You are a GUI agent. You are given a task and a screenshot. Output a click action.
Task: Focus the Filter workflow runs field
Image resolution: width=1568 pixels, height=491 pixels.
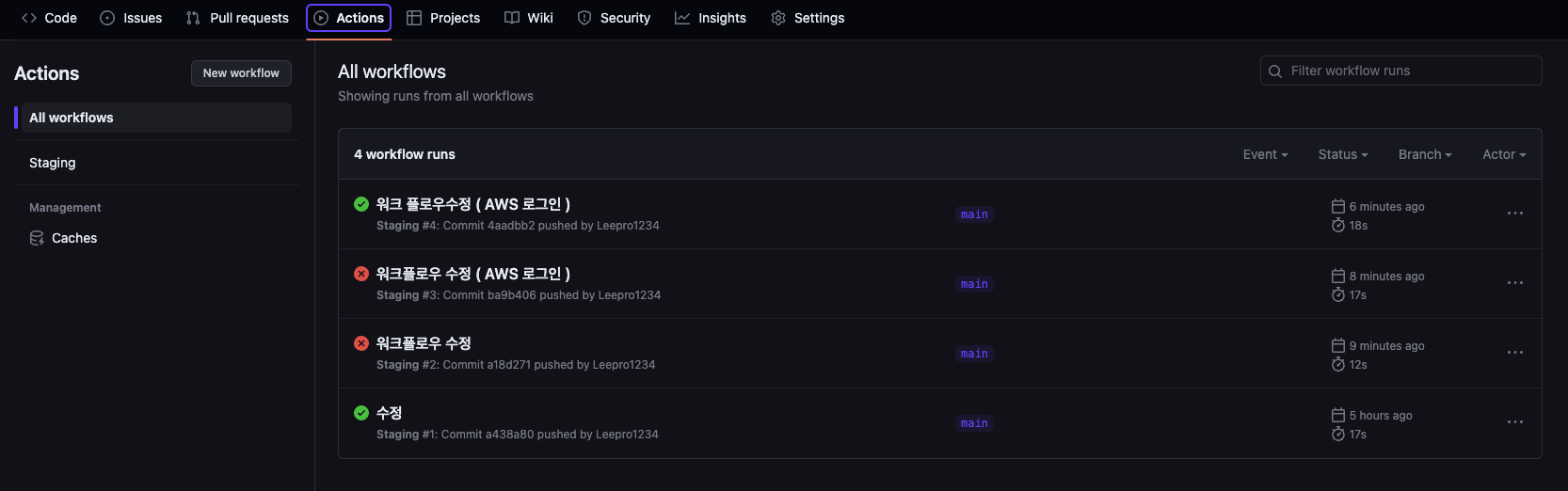click(x=1400, y=71)
